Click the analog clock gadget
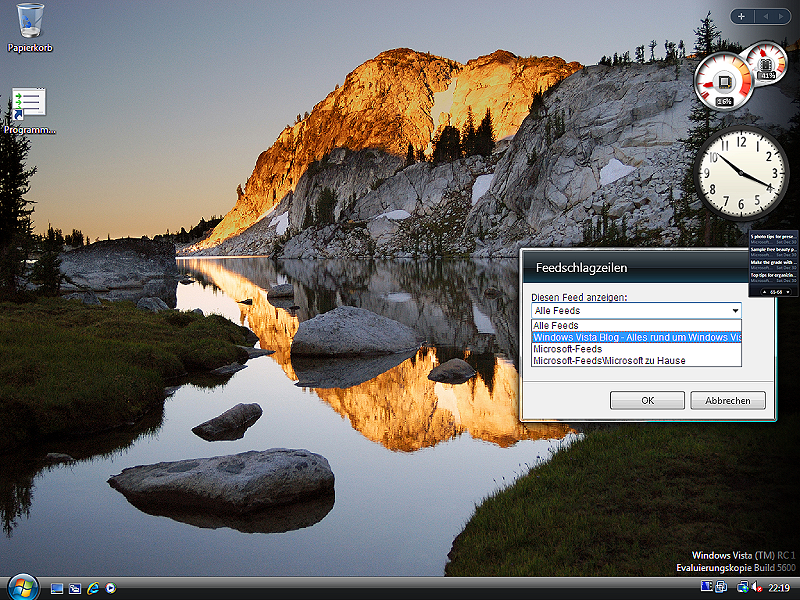This screenshot has height=600, width=800. [x=742, y=172]
